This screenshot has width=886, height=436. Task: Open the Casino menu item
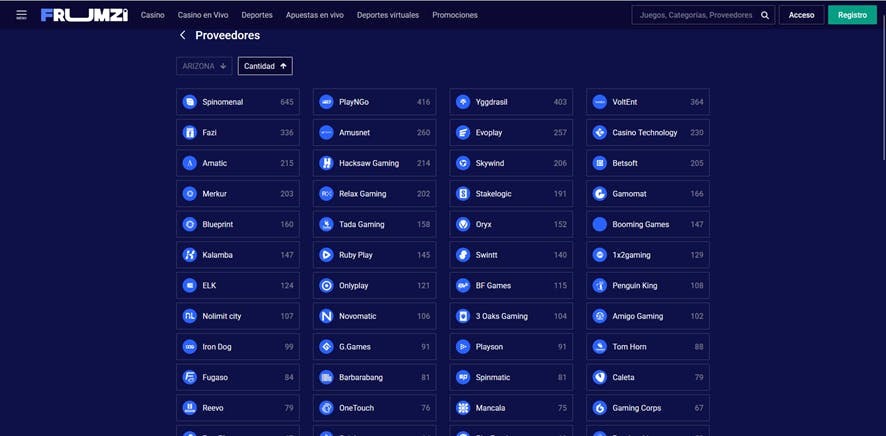click(x=153, y=15)
